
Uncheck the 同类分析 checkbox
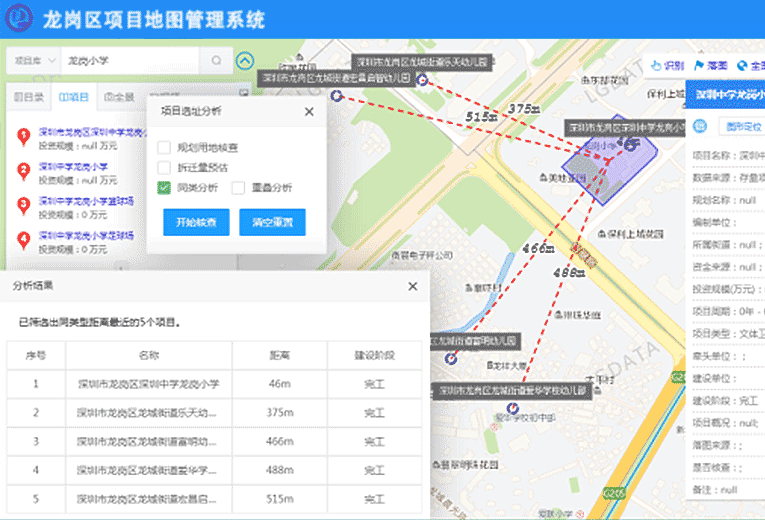pyautogui.click(x=164, y=187)
